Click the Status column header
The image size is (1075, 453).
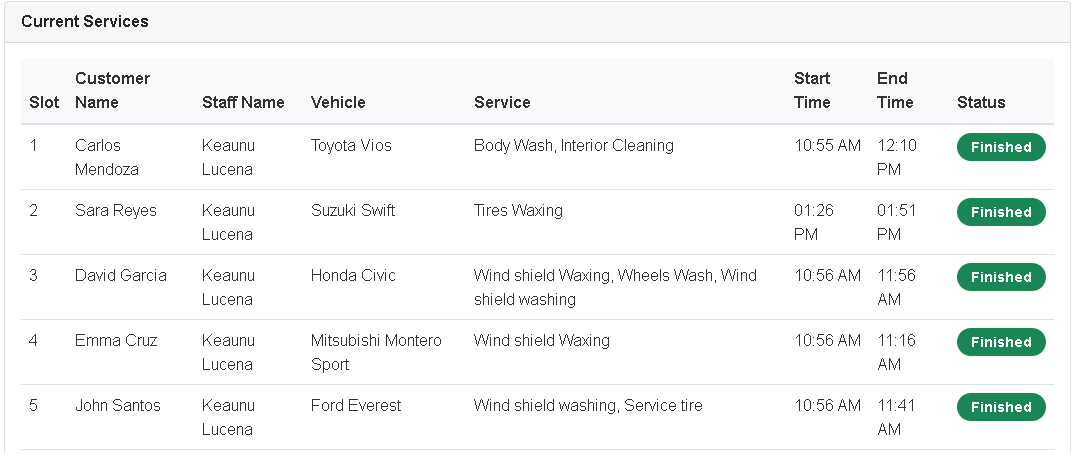[981, 102]
